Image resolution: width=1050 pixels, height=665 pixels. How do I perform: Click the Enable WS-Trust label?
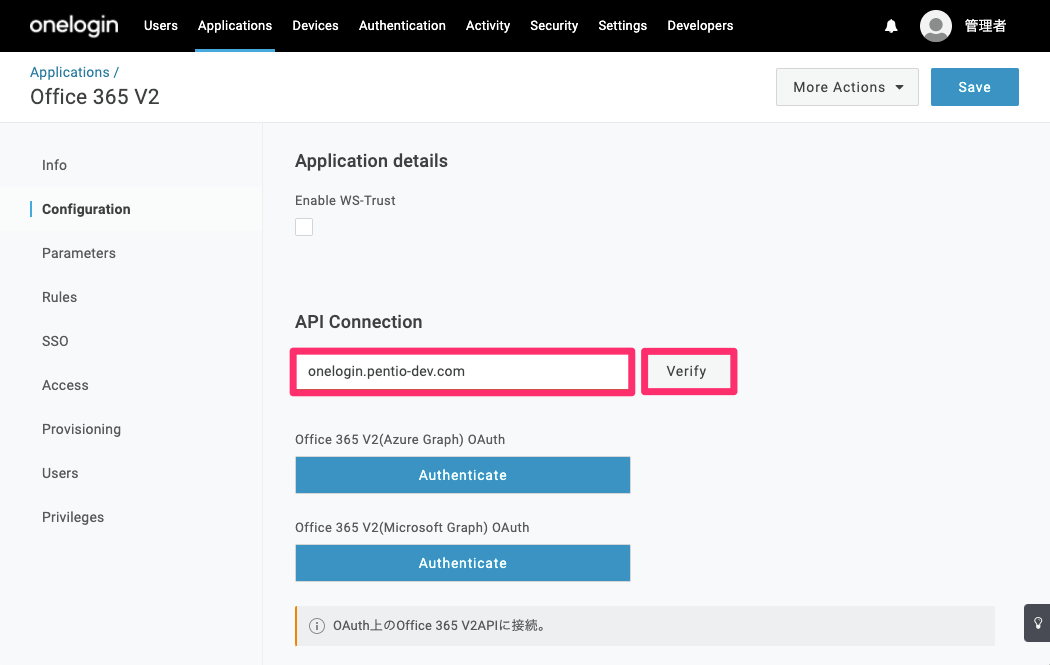pos(345,201)
